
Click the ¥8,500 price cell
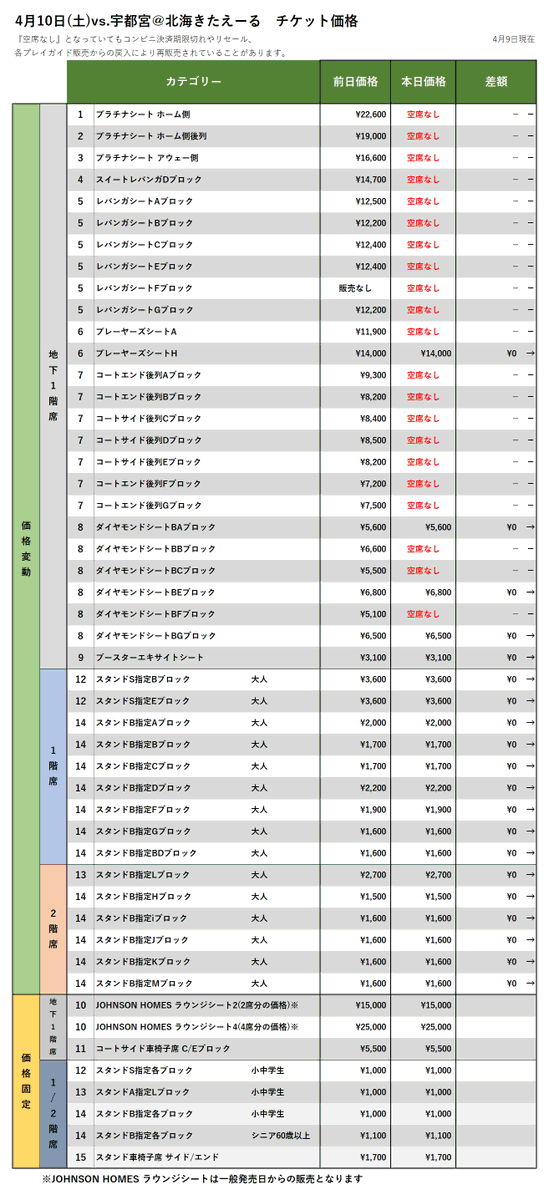click(373, 440)
